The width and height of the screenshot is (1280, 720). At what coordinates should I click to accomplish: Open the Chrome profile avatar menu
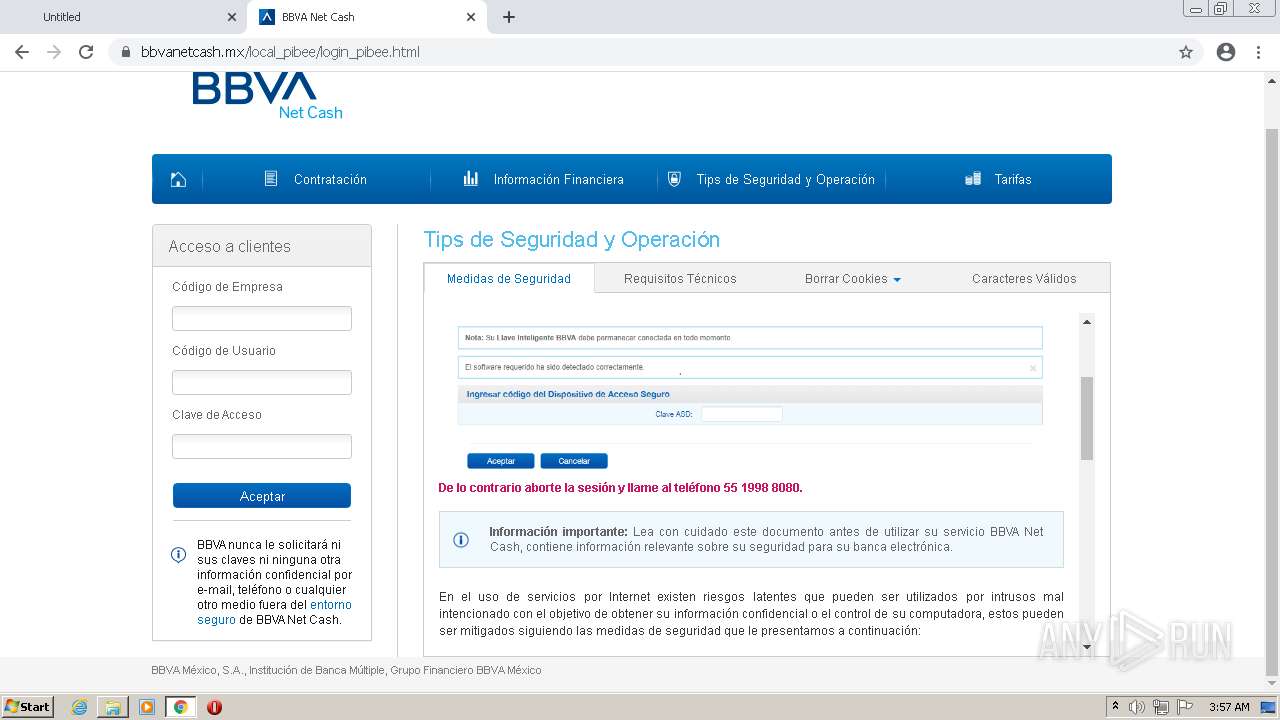pos(1226,52)
